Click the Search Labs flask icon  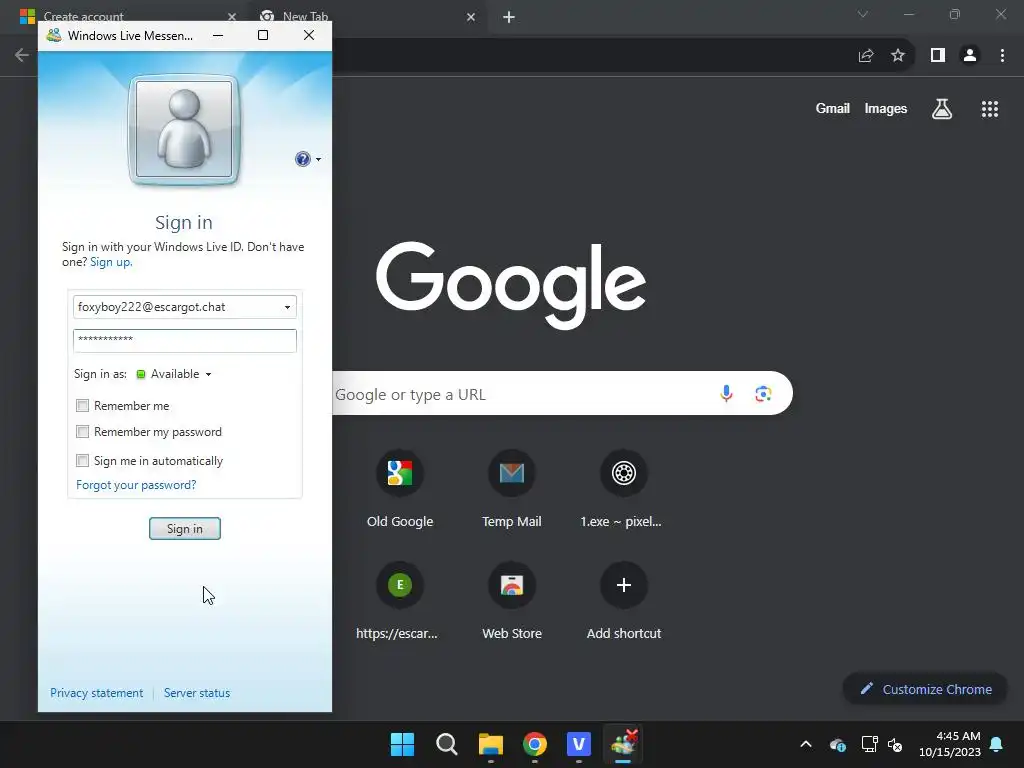[x=942, y=109]
